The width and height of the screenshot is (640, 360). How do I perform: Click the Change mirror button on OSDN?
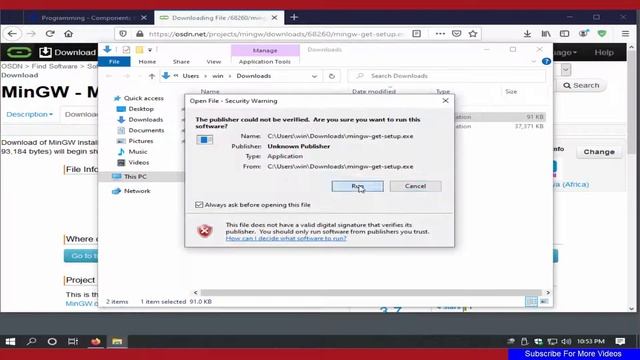pyautogui.click(x=599, y=152)
